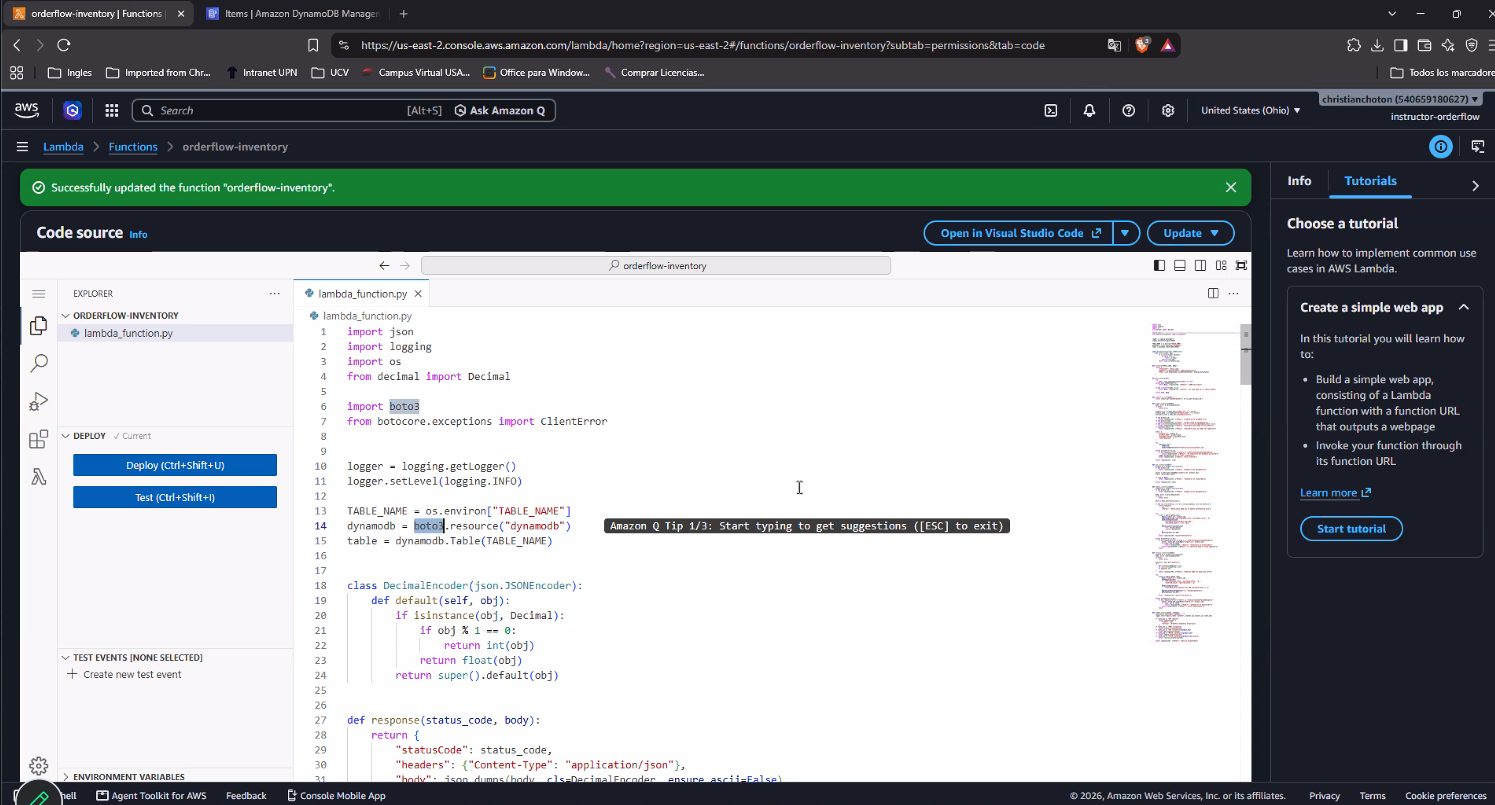Switch to the Amazon DynamoDB browser tab
The width and height of the screenshot is (1495, 805).
(291, 14)
